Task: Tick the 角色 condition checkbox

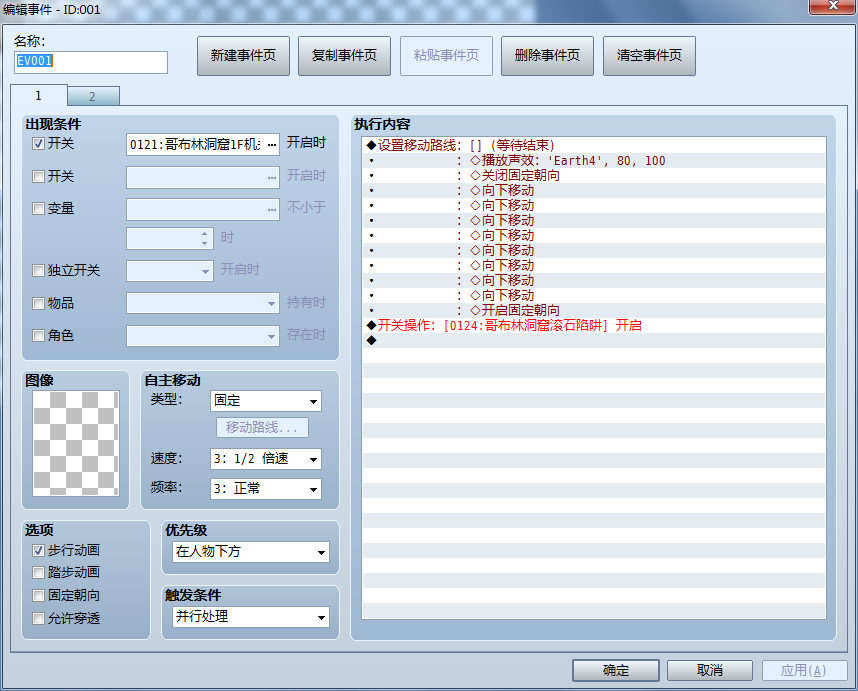Action: [x=38, y=335]
